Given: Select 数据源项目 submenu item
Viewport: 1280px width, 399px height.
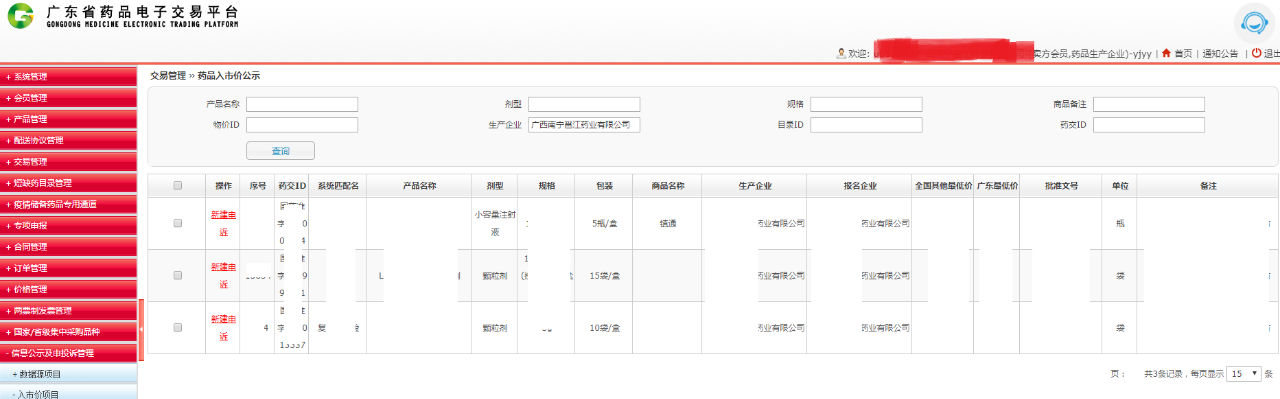Looking at the screenshot, I should 68,374.
